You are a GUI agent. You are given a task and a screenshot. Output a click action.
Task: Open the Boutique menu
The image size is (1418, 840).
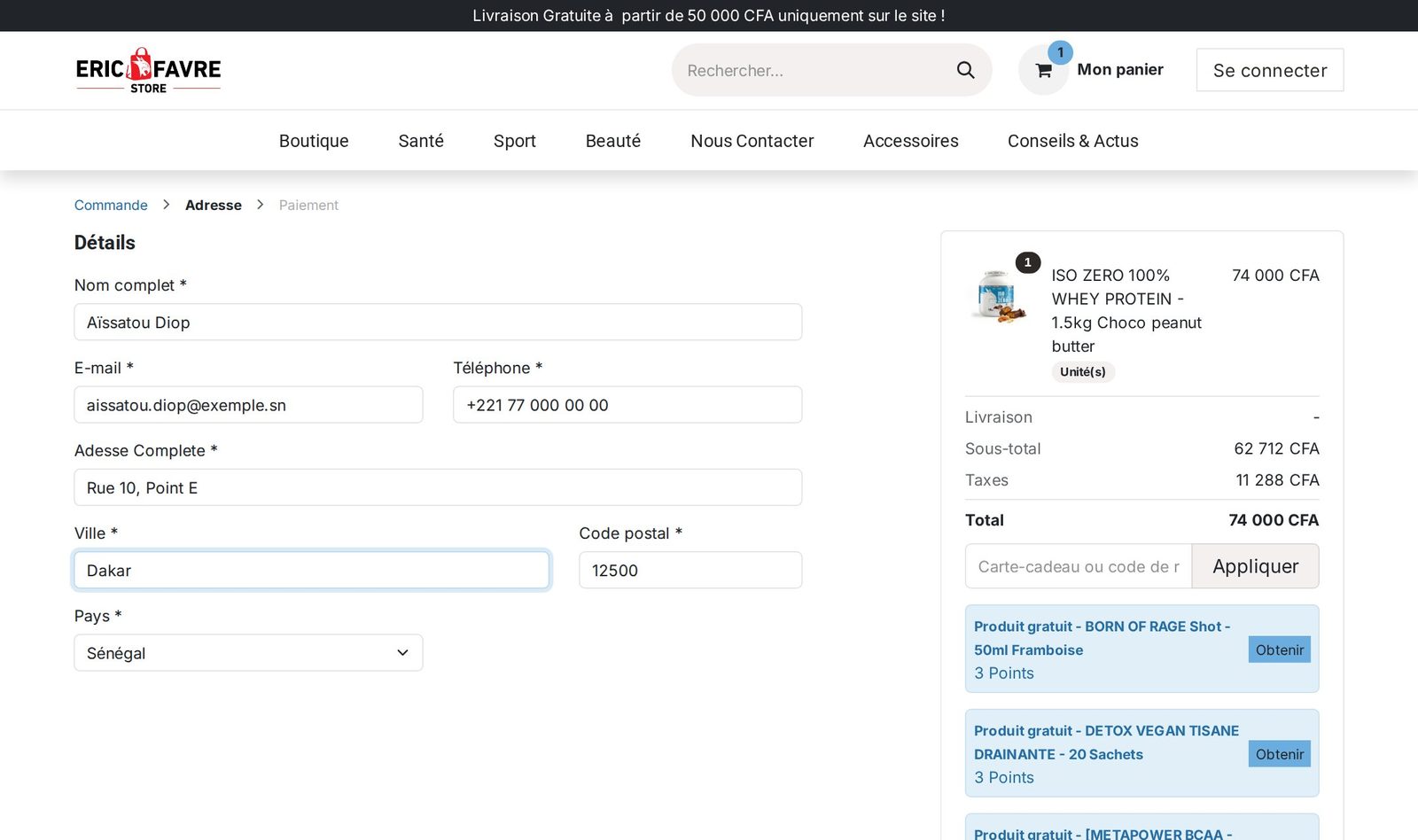(314, 141)
